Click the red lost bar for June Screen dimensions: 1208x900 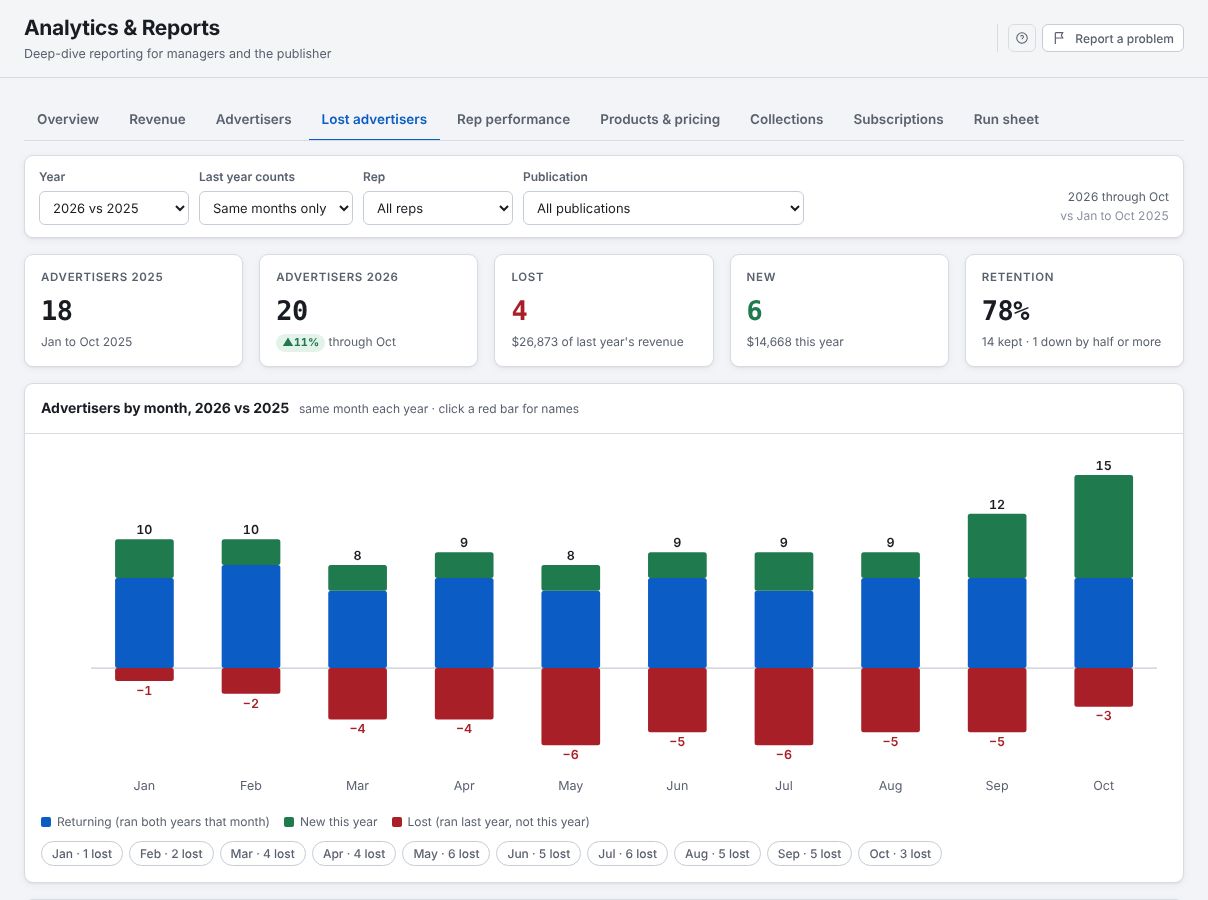[x=677, y=700]
